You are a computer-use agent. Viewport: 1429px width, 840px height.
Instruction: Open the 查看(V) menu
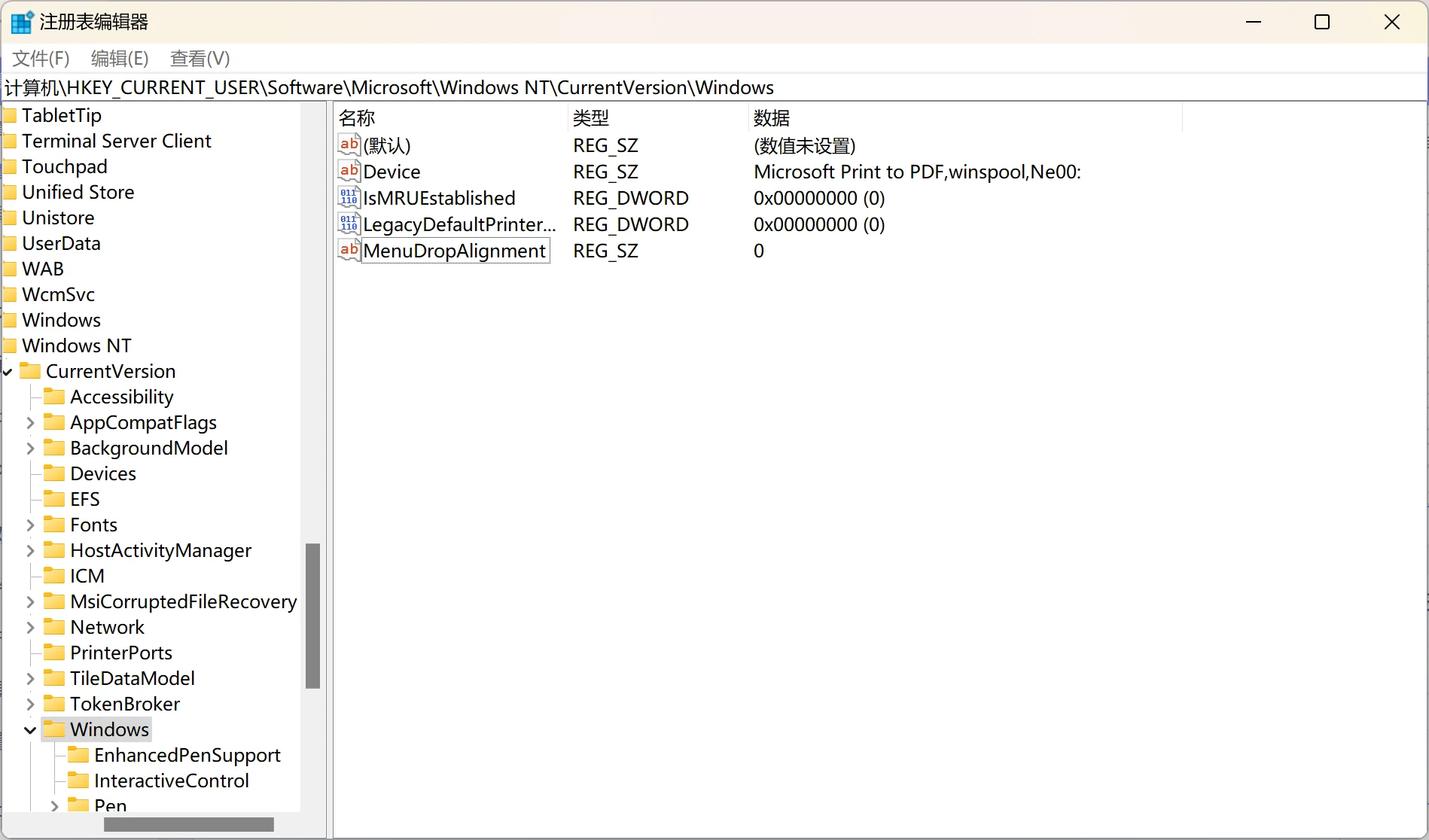click(200, 59)
